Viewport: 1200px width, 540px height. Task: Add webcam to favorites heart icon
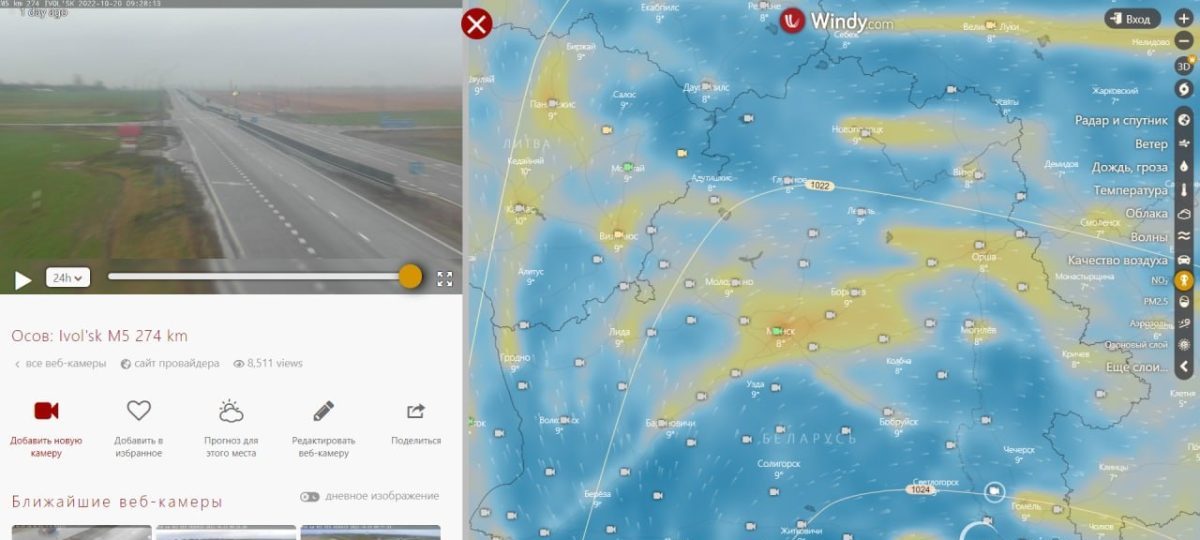(138, 428)
